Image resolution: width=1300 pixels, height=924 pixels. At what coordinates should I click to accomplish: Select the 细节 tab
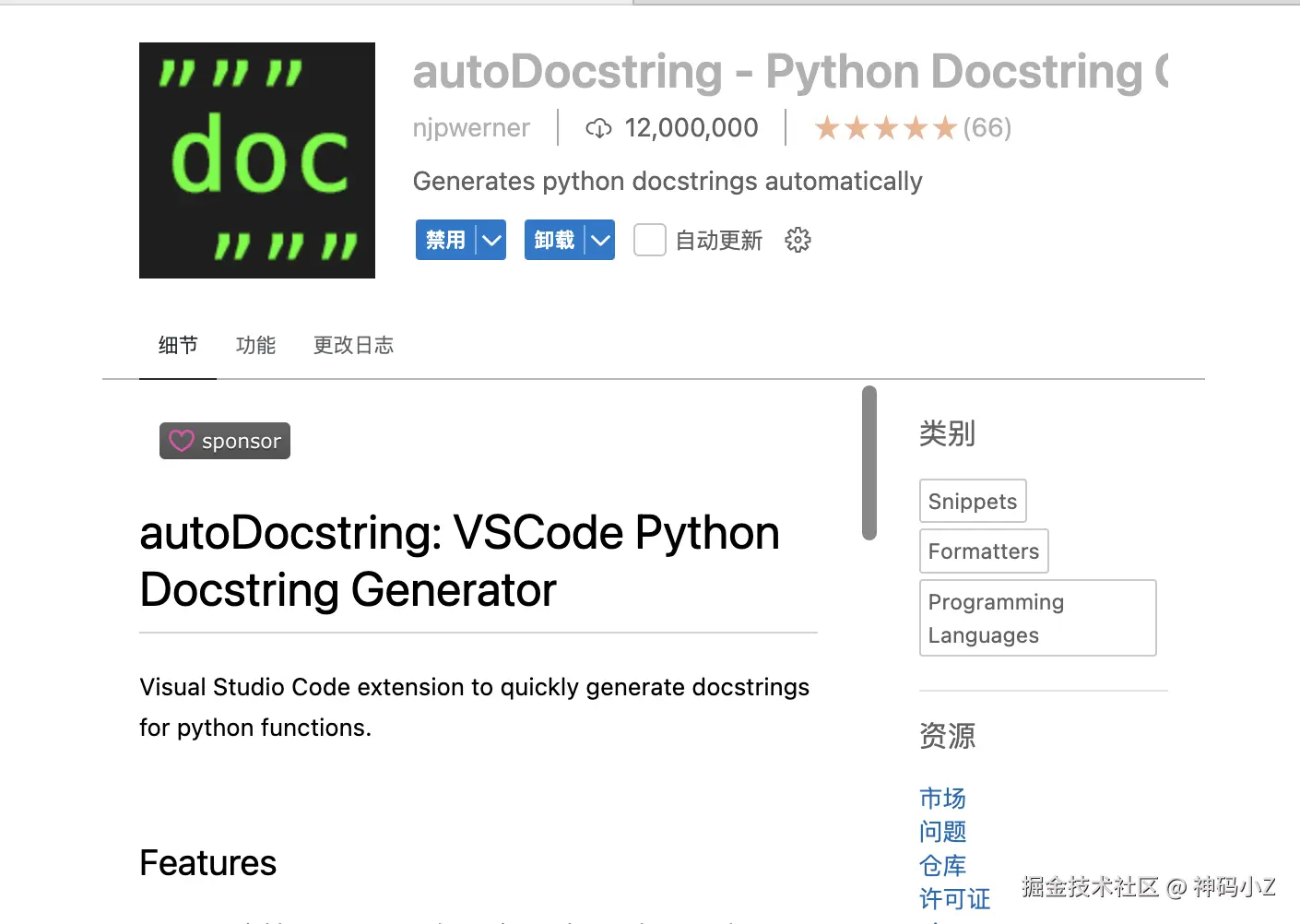(178, 346)
